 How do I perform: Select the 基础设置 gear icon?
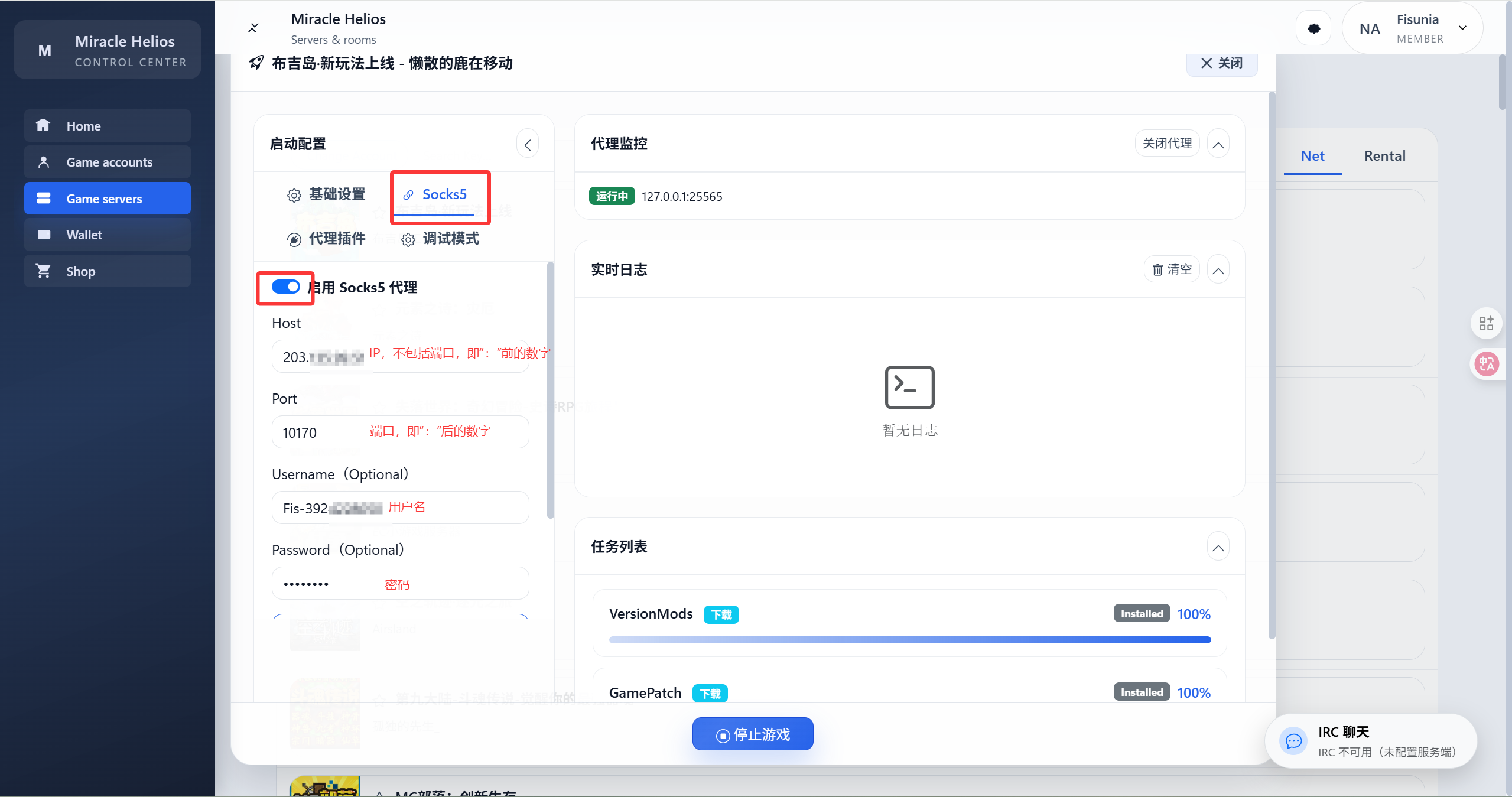tap(294, 195)
